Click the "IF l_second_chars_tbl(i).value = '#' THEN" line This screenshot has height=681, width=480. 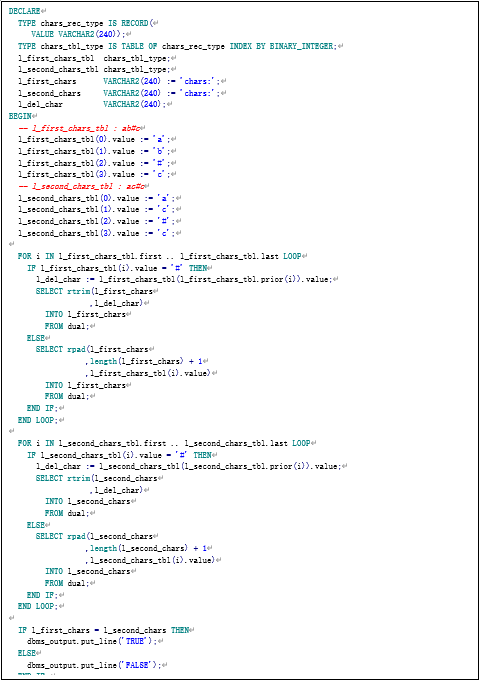119,455
